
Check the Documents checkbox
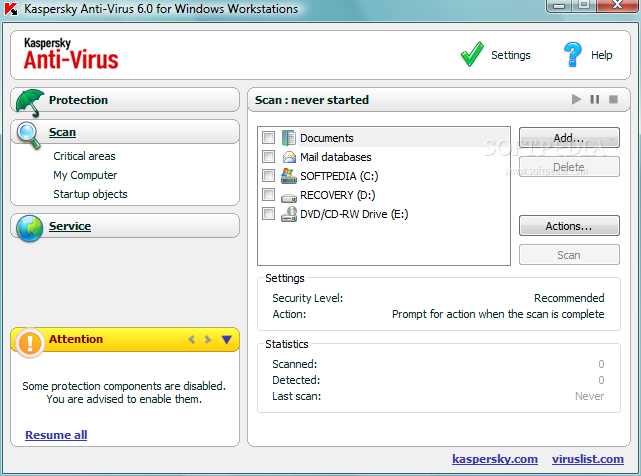point(268,138)
